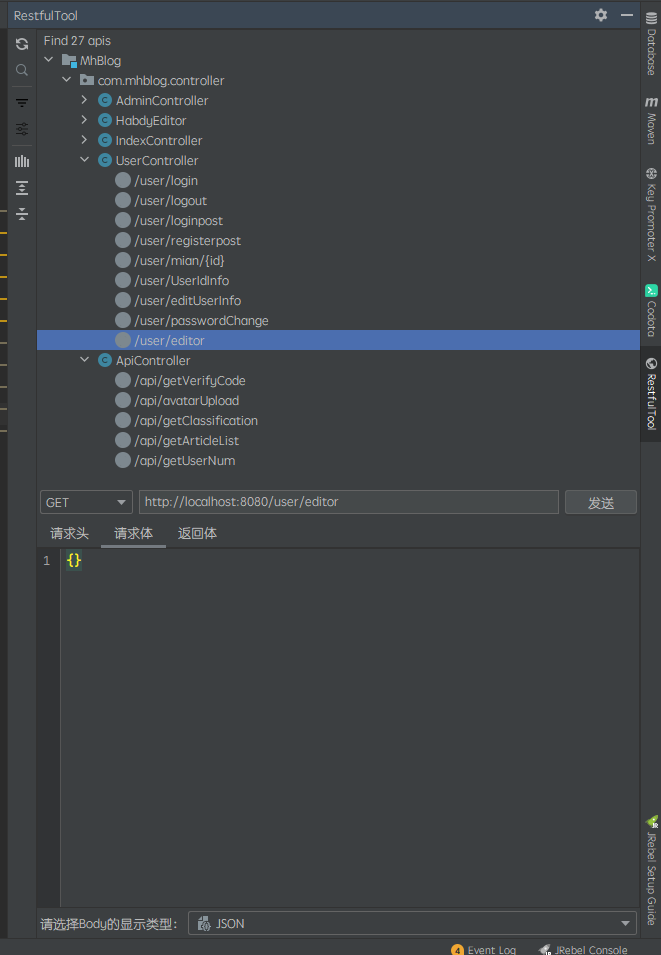Open the Event Log in status bar
Image resolution: width=661 pixels, height=955 pixels.
coord(484,950)
